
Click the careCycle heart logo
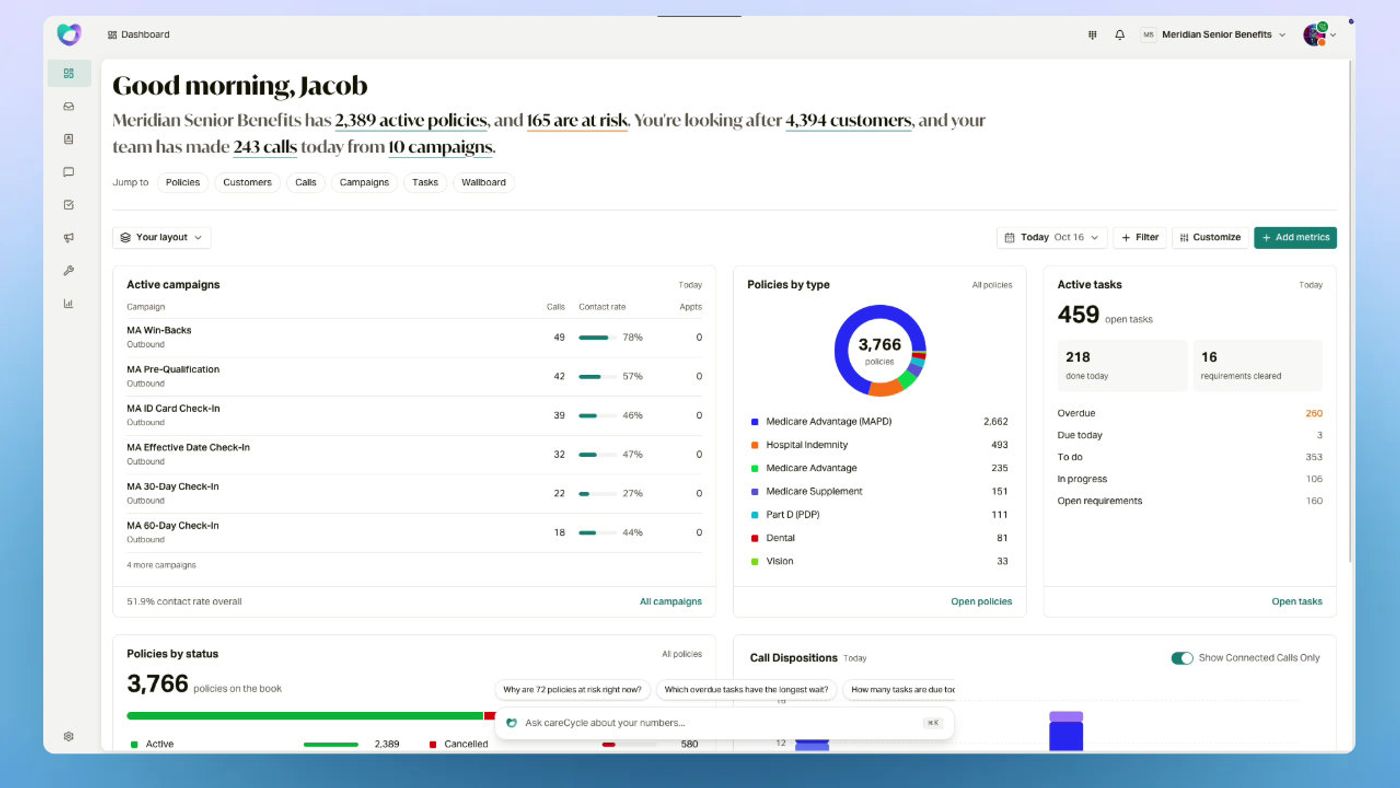point(69,35)
